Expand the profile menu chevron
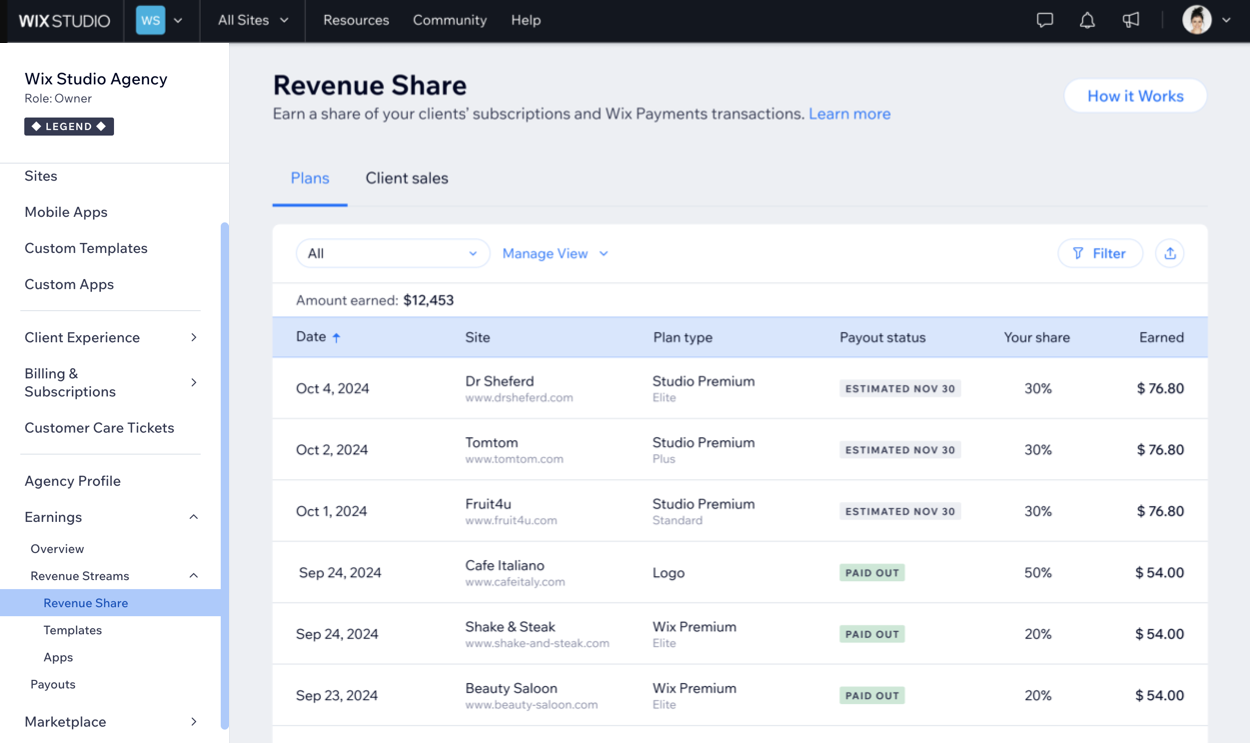 click(x=1227, y=20)
